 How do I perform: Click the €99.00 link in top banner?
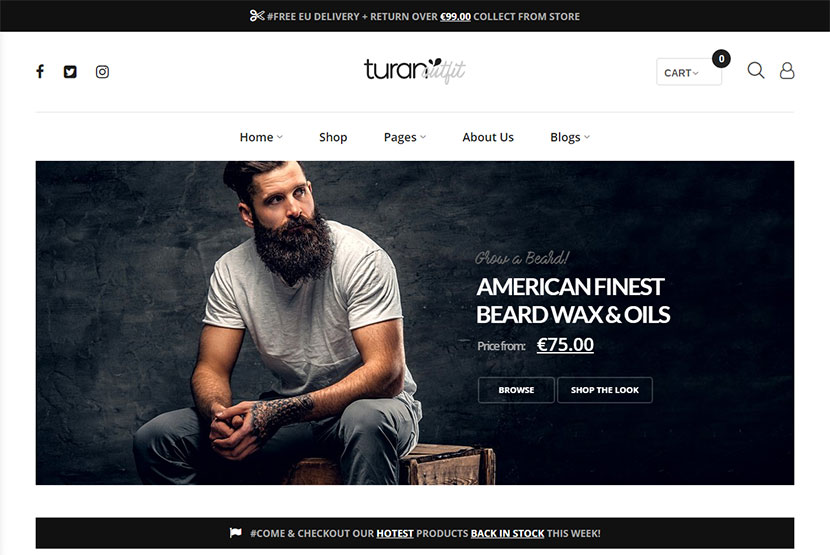point(455,16)
